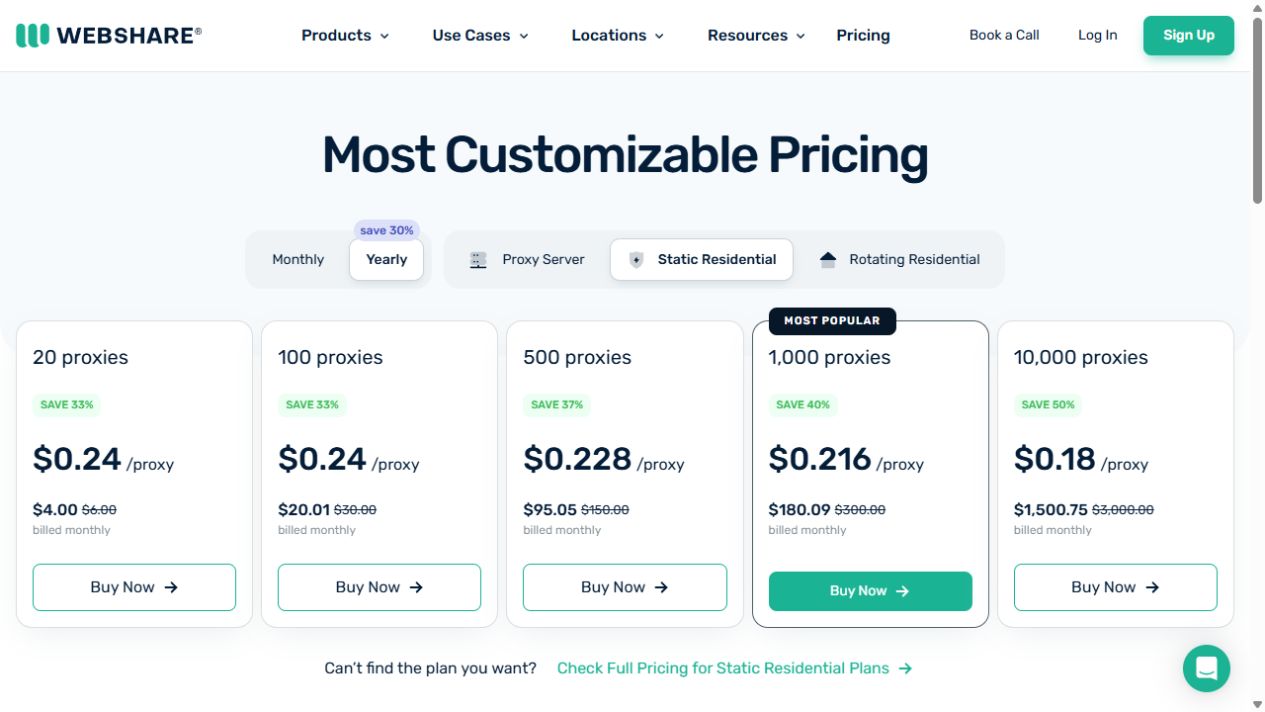Click the Rotating Residential house icon
Image resolution: width=1265 pixels, height=712 pixels.
[827, 260]
